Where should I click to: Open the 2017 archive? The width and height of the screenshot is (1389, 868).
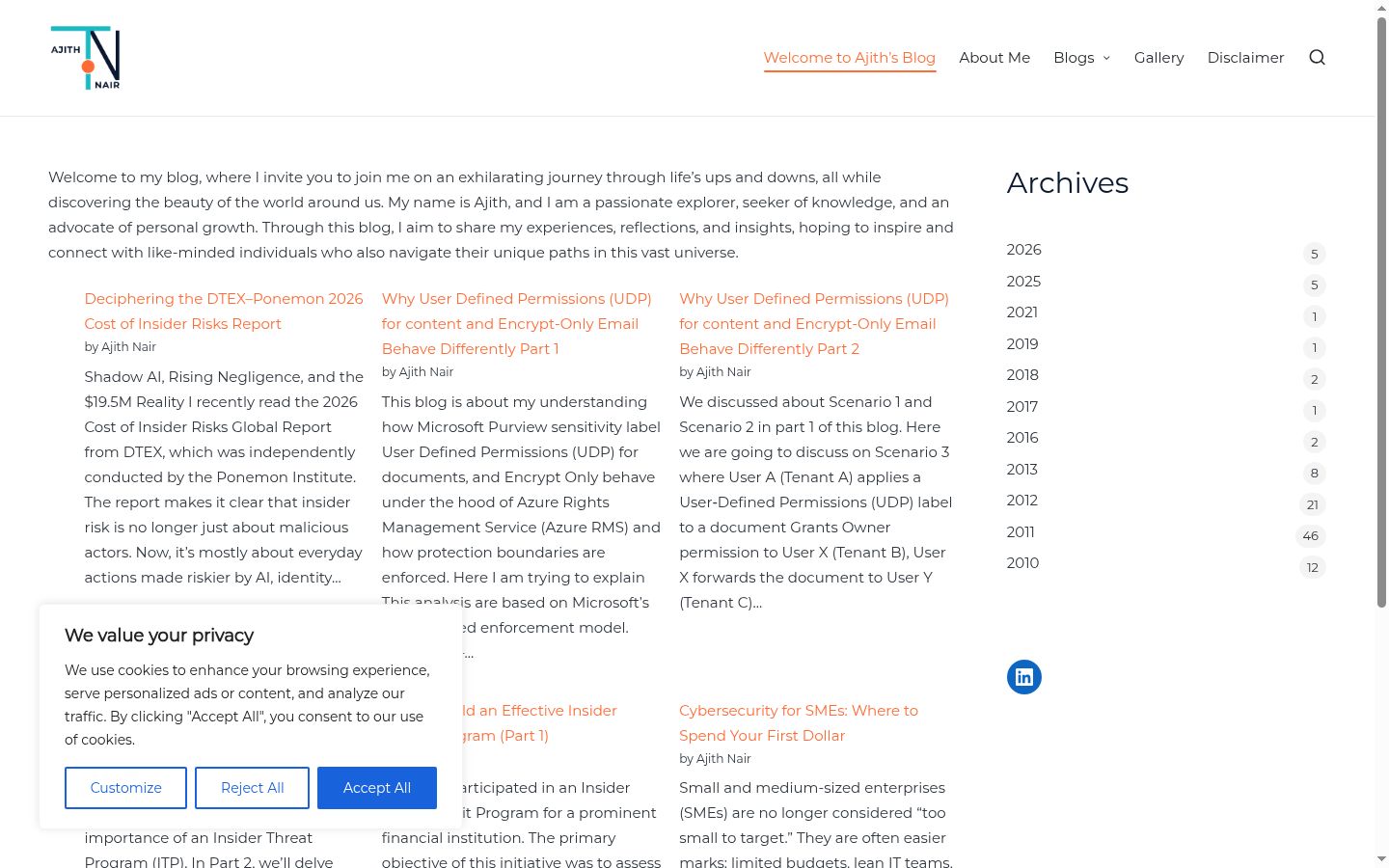click(x=1022, y=407)
